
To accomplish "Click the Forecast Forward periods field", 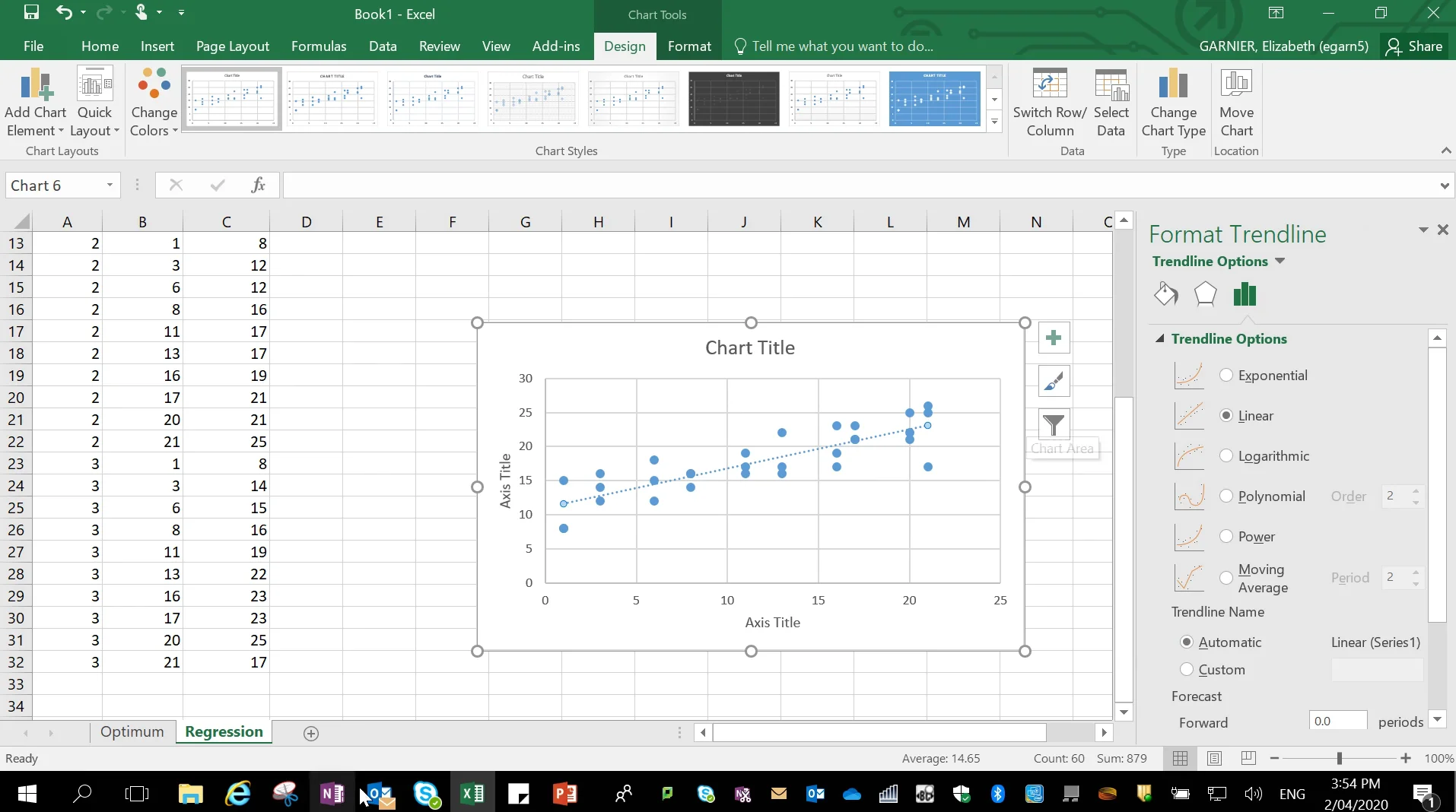I will pyautogui.click(x=1338, y=721).
